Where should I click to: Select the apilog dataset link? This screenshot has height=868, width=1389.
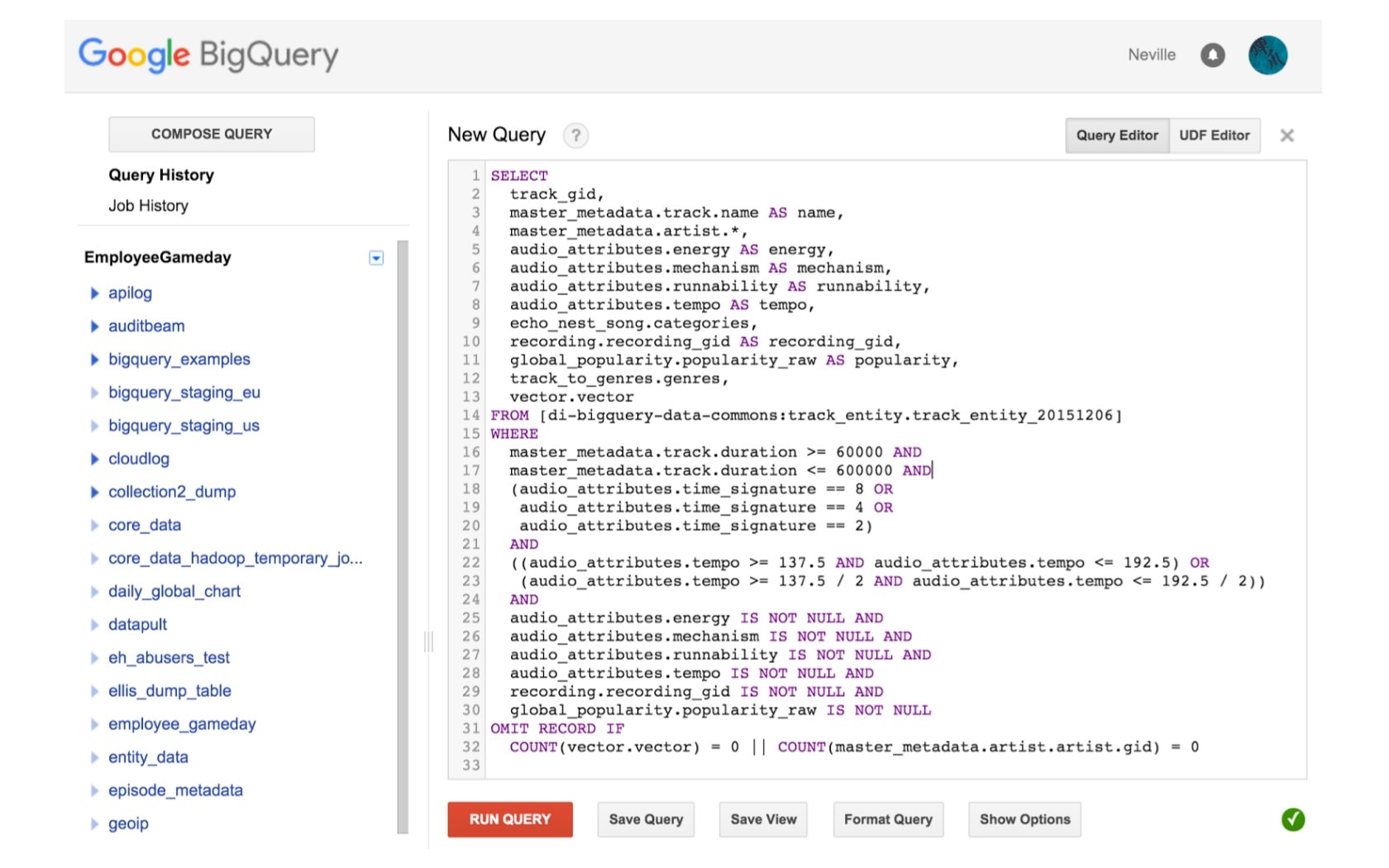tap(131, 293)
